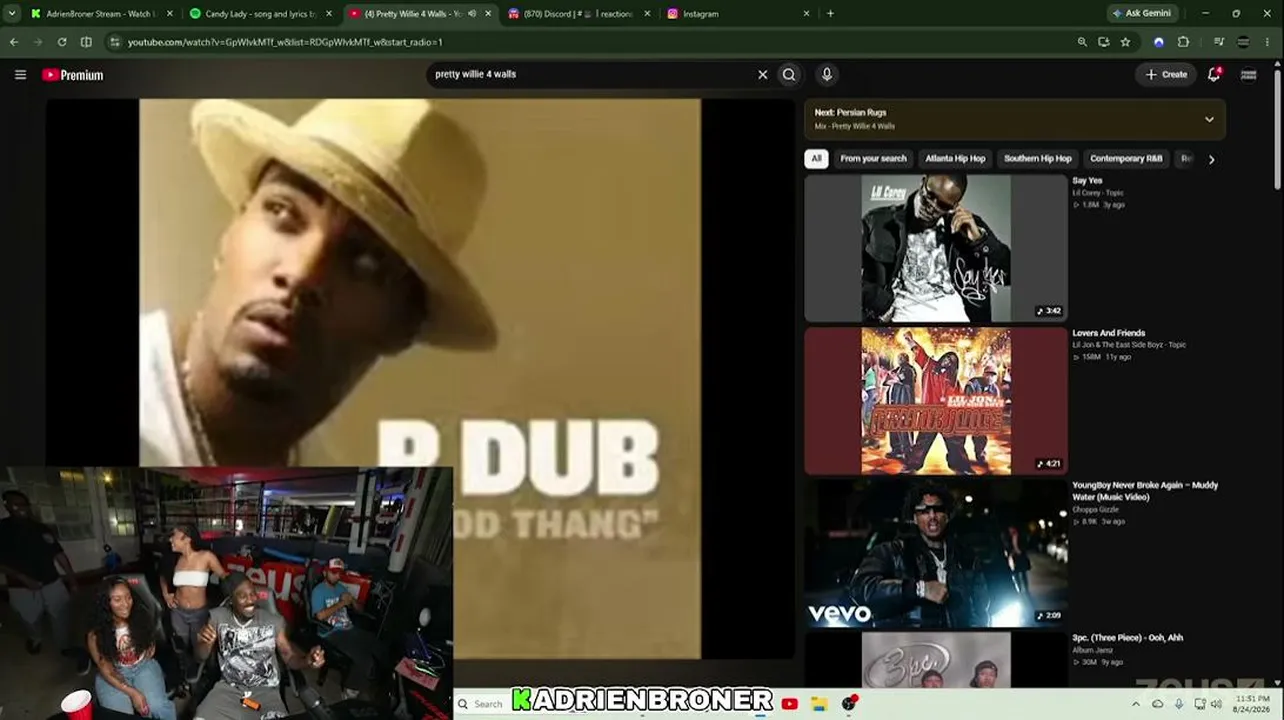Click the main Pretty Willie video player

pyautogui.click(x=420, y=379)
